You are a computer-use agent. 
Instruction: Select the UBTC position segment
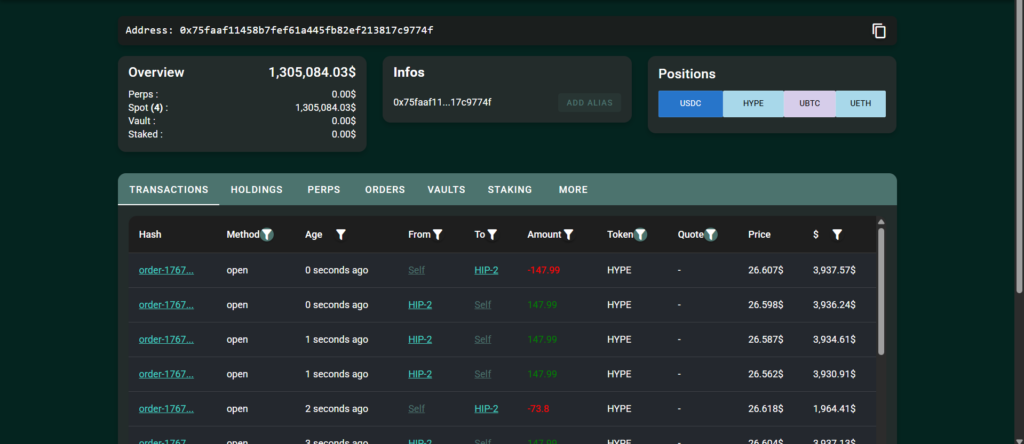click(x=810, y=104)
